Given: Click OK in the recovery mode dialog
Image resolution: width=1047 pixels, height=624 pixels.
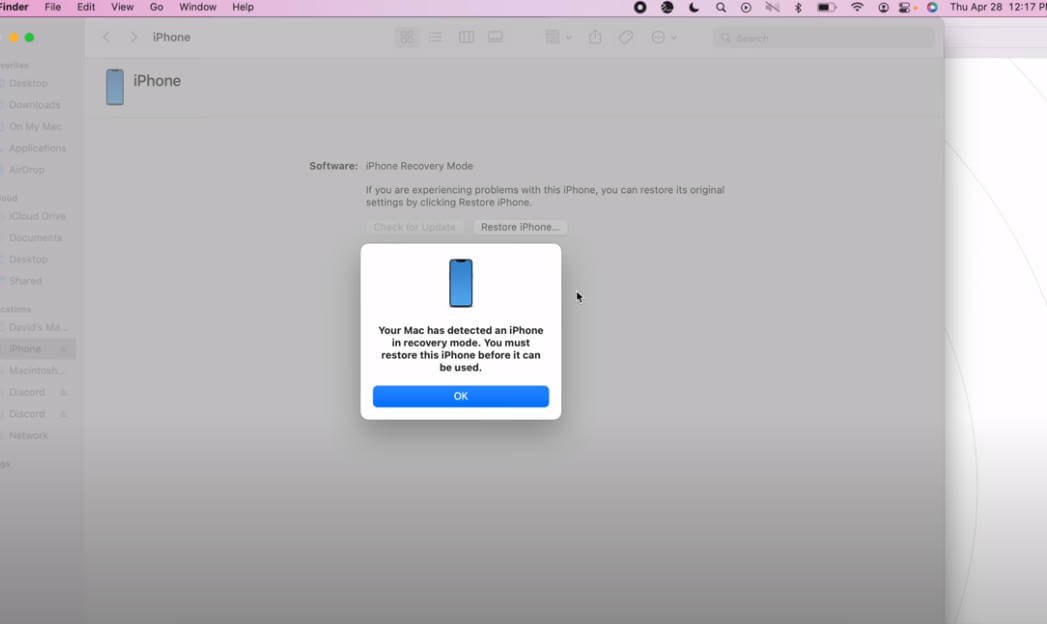Looking at the screenshot, I should [460, 396].
